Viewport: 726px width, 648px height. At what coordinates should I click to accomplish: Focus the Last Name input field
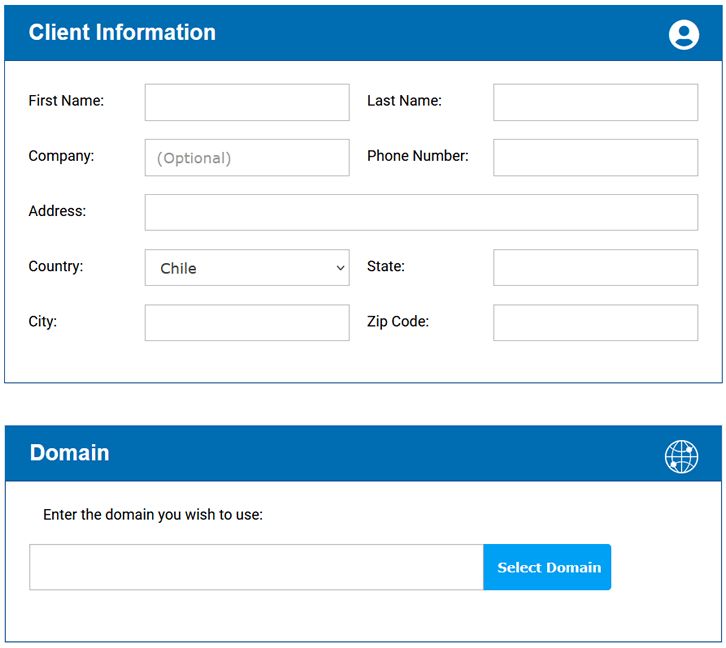[x=595, y=102]
